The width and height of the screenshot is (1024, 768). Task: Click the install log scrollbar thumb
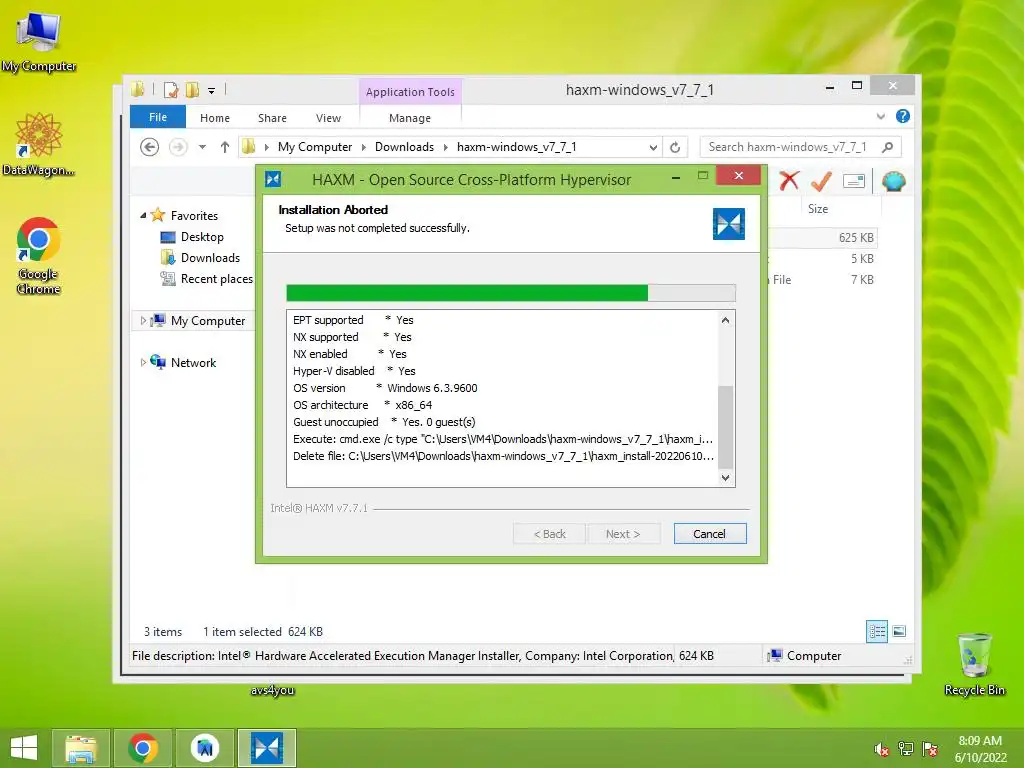pyautogui.click(x=726, y=427)
